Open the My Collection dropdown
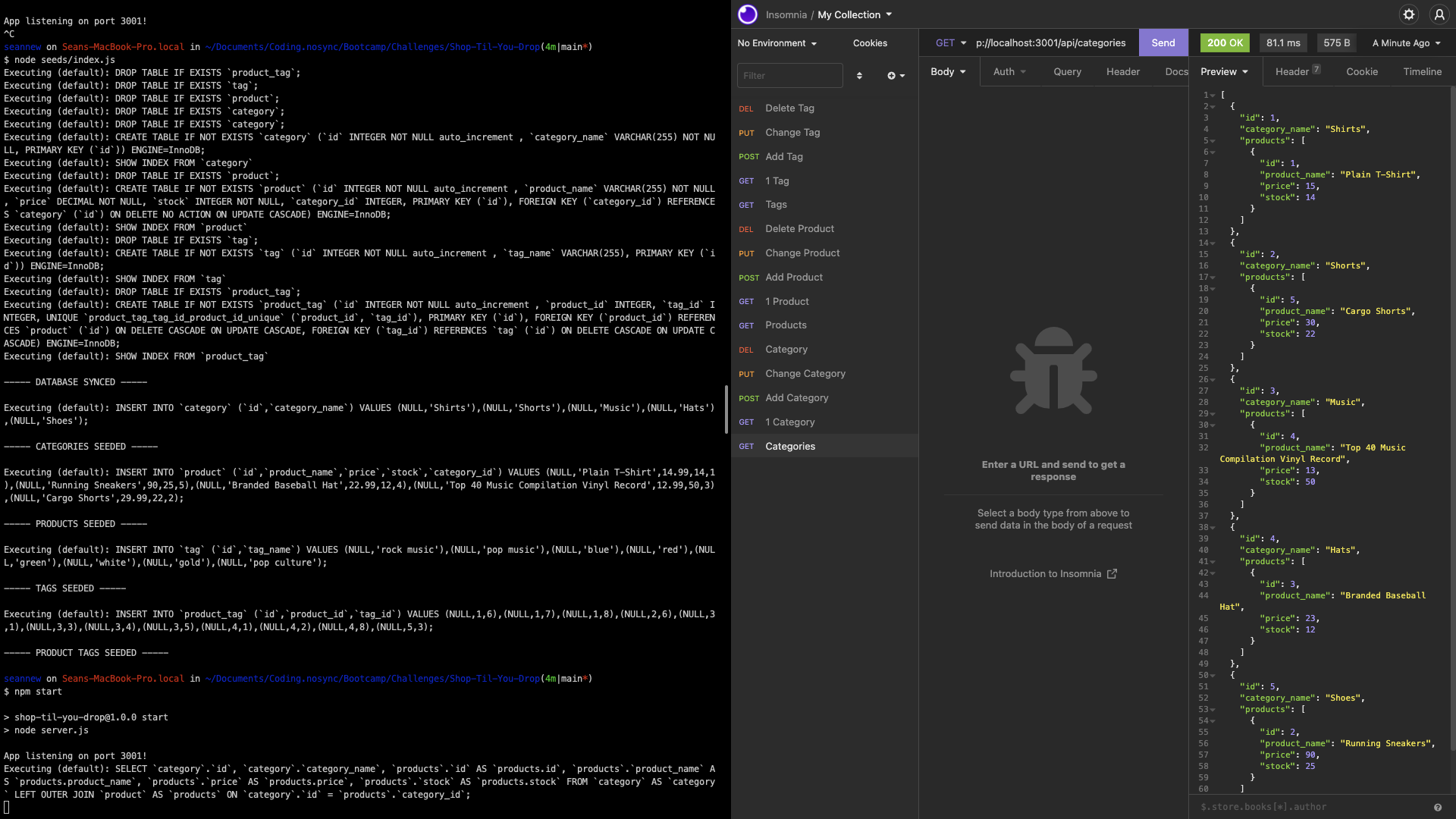 (x=855, y=14)
